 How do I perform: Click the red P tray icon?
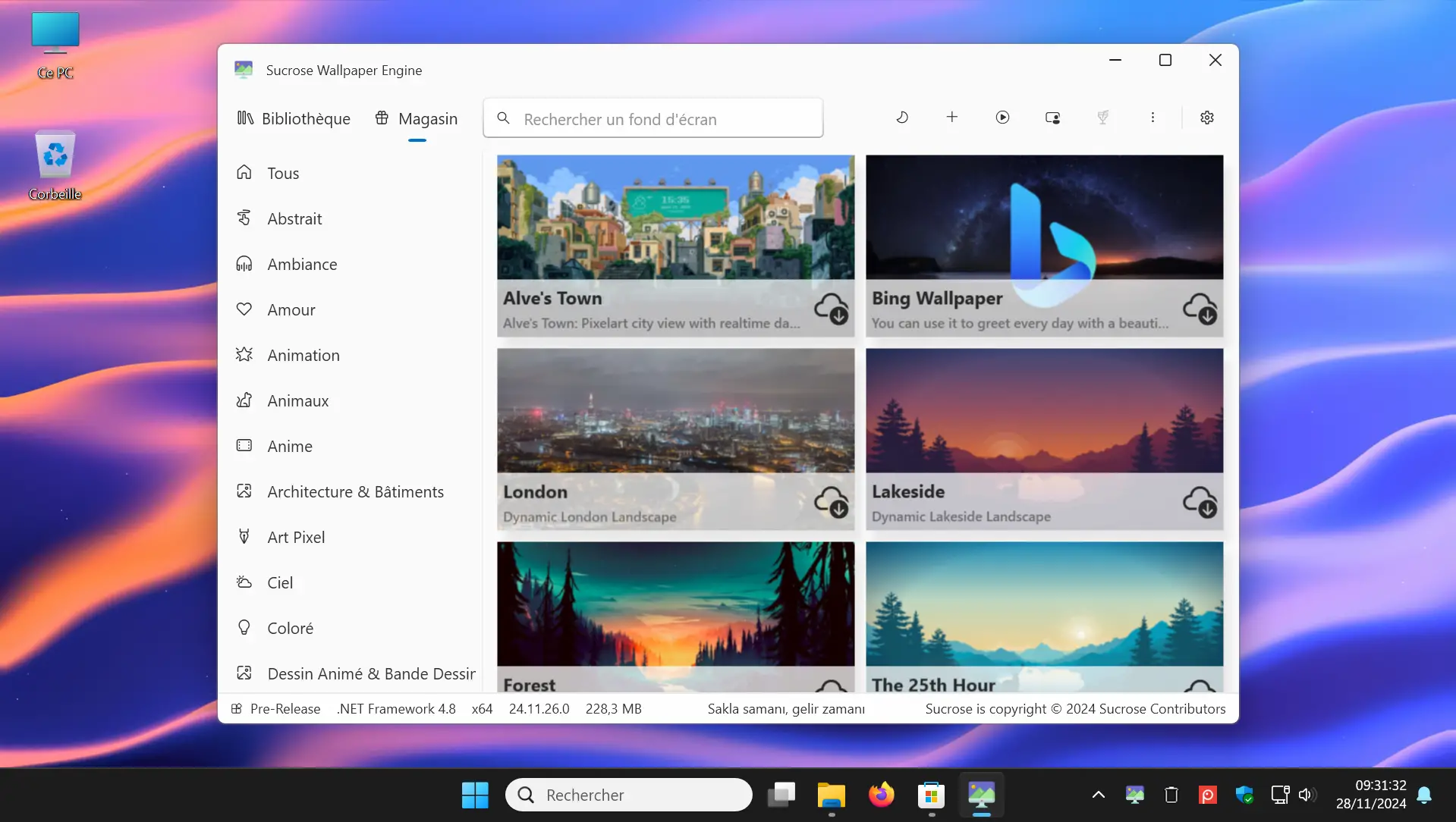(1207, 795)
